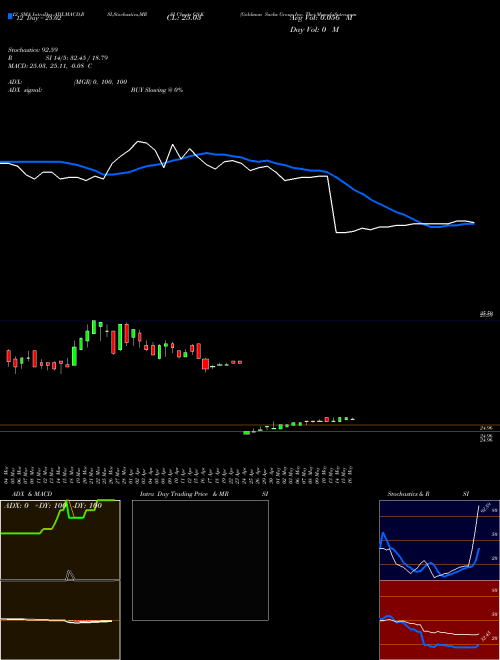The width and height of the screenshot is (500, 660).
Task: Open the red-background RSI chart
Action: (439, 620)
